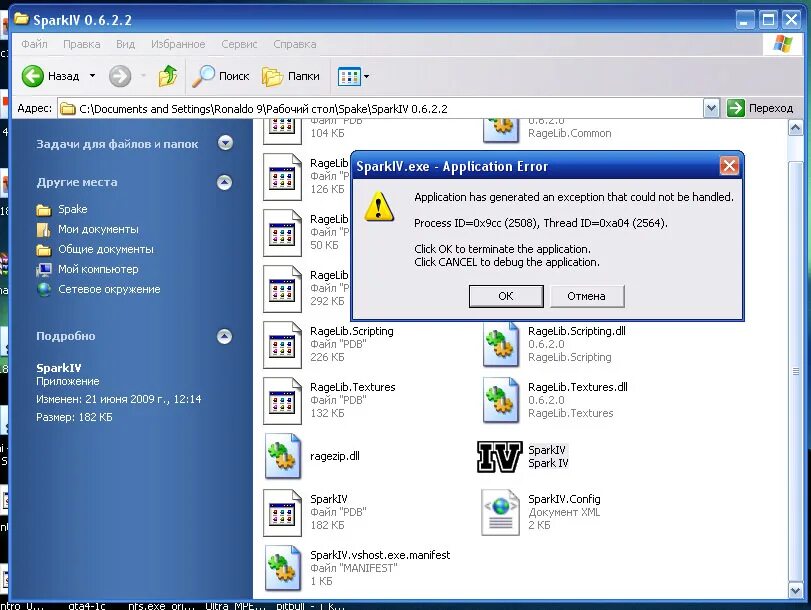Select the SparkIV.Config XML document icon
This screenshot has width=811, height=610.
(x=500, y=512)
